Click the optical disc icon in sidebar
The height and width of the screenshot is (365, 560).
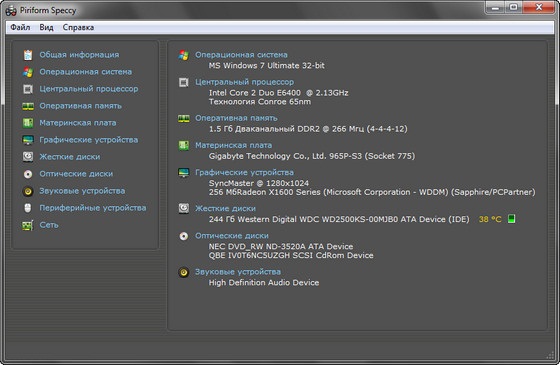coord(28,174)
